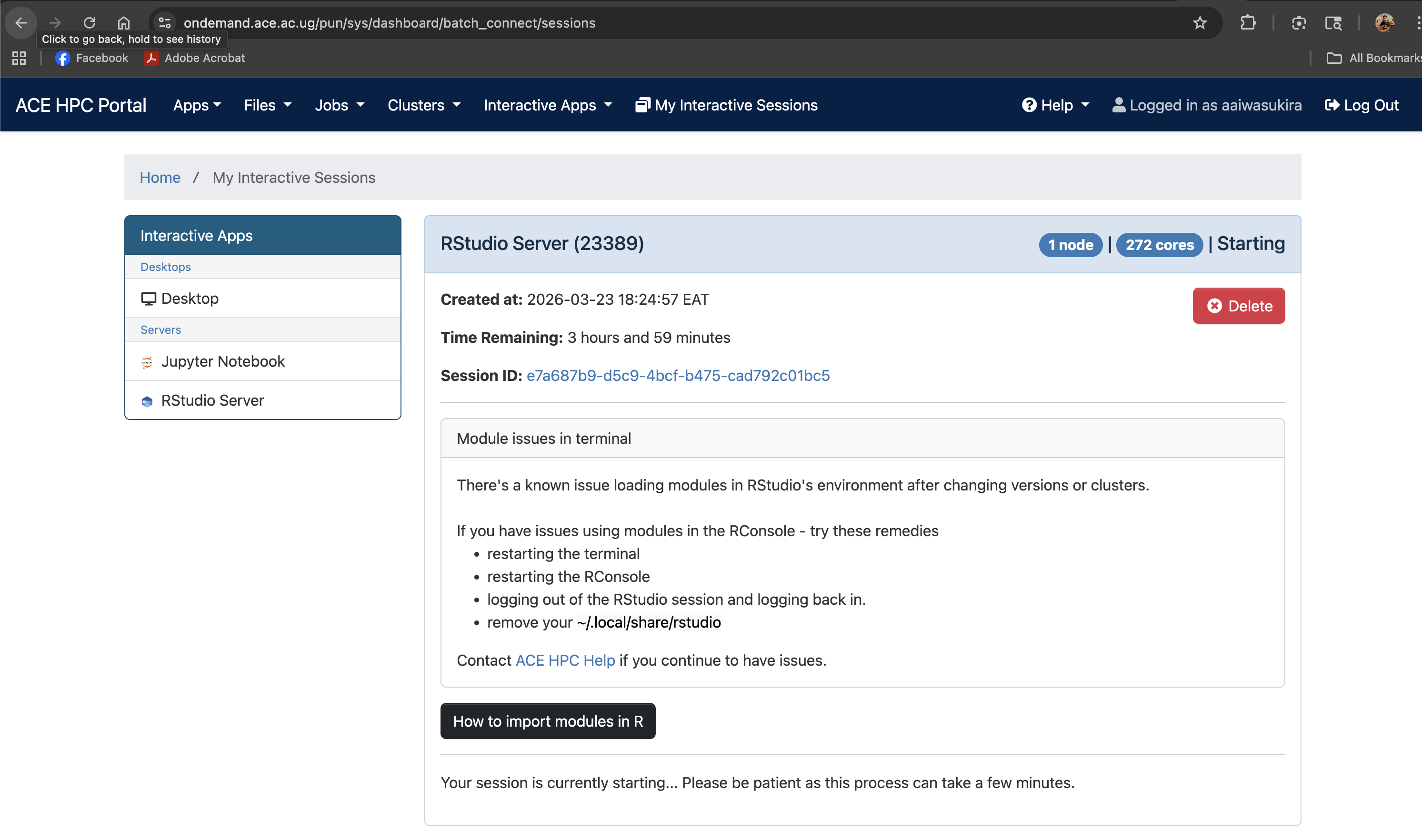Click the ACE HPC Portal logo

[x=80, y=105]
